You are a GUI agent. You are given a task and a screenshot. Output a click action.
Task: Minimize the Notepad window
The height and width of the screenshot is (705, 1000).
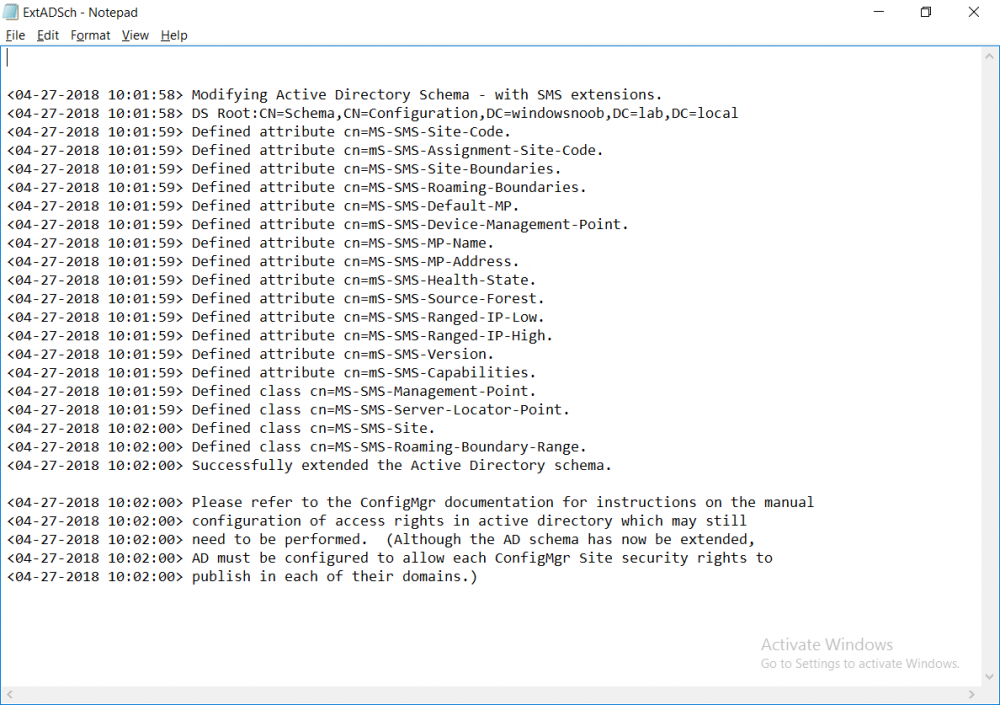pyautogui.click(x=879, y=12)
